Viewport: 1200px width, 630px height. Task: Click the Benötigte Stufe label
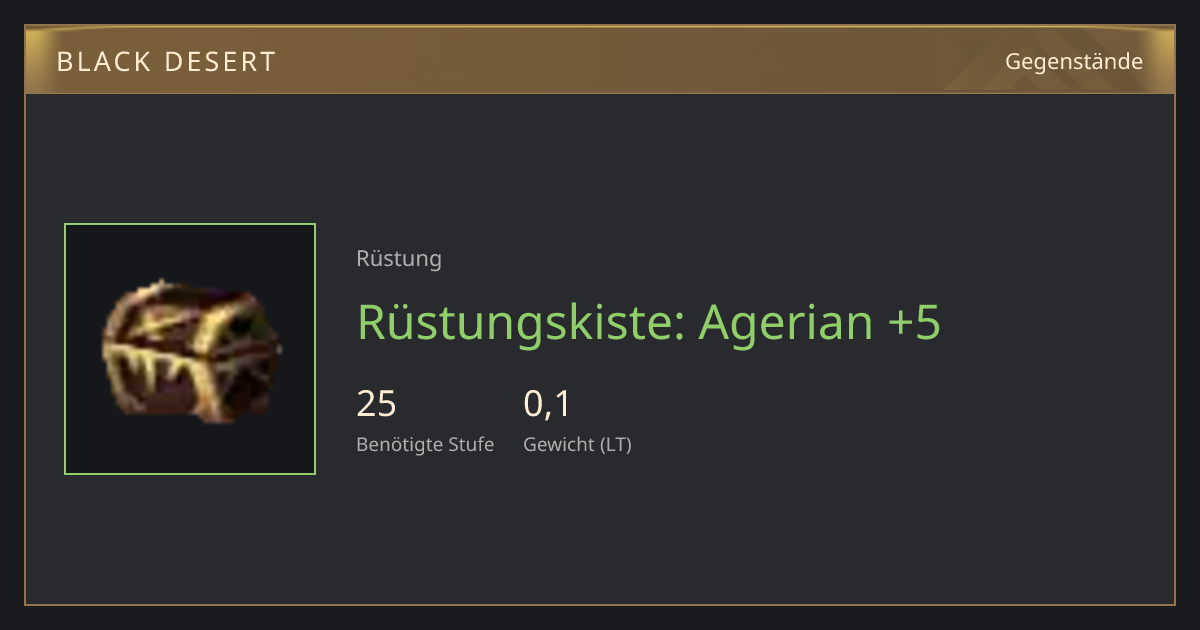[x=425, y=445]
